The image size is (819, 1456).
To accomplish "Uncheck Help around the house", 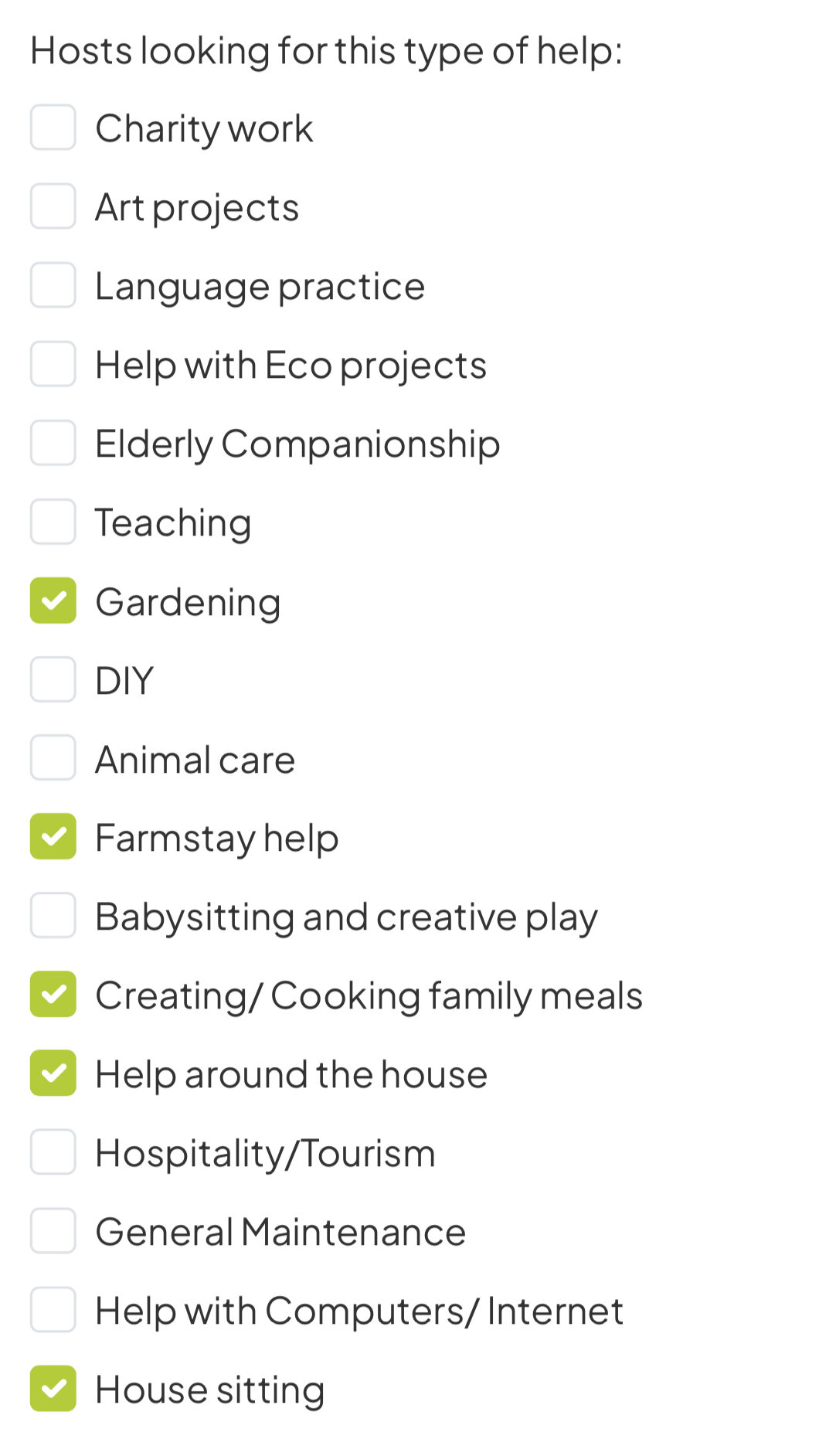I will pyautogui.click(x=53, y=1073).
